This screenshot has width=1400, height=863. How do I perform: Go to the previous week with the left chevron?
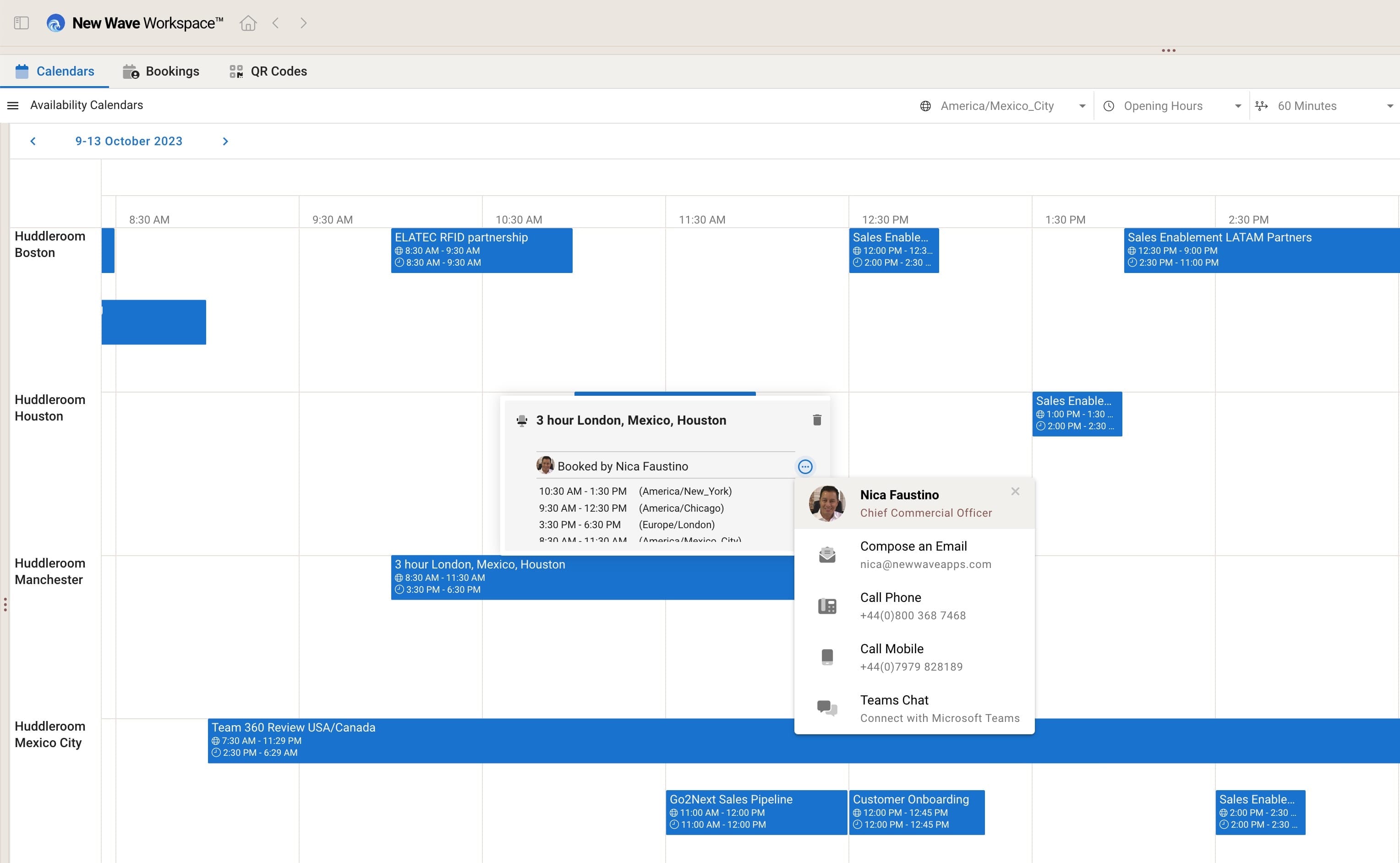33,141
